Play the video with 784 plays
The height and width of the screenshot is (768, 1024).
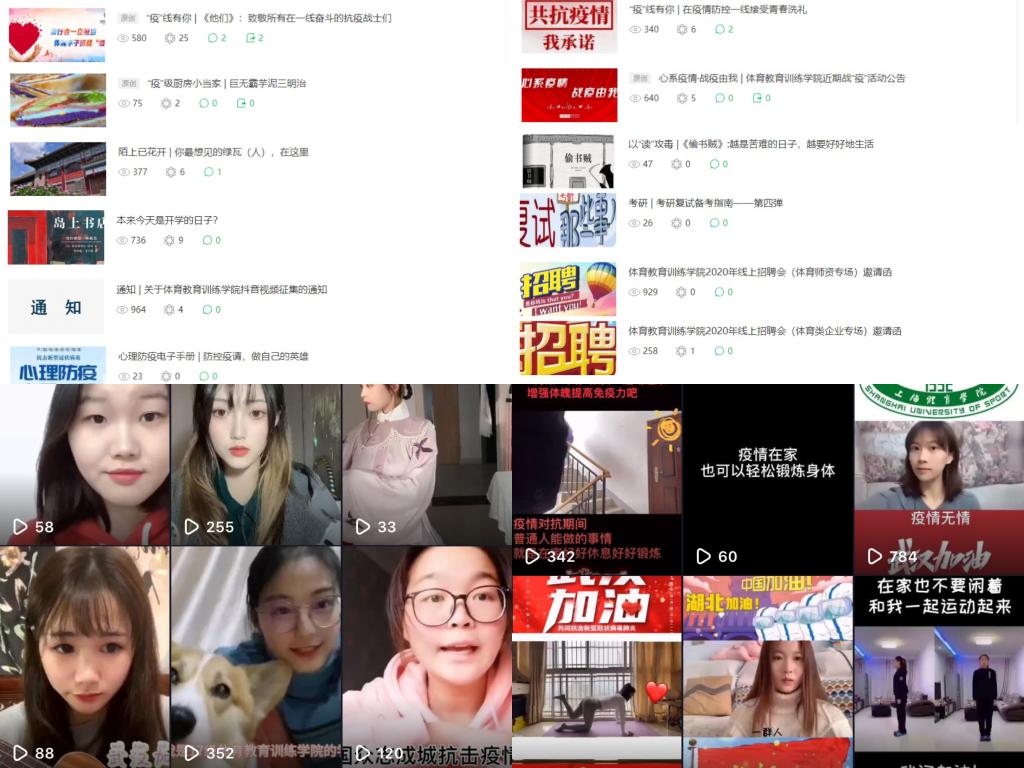[938, 480]
